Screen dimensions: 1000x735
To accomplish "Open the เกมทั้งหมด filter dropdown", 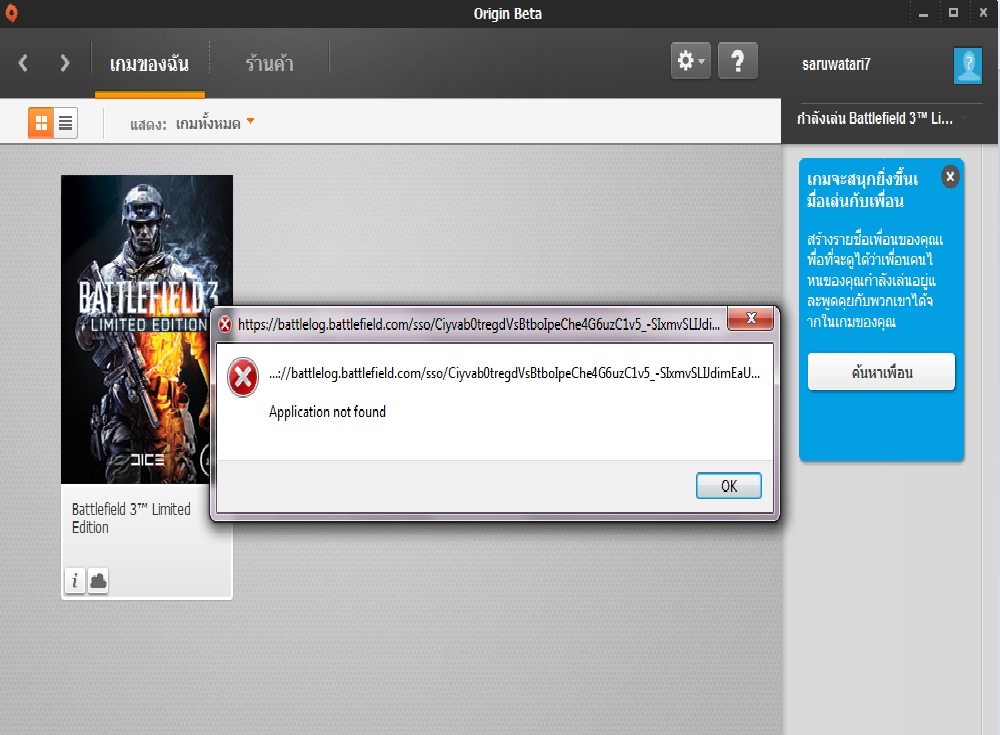I will point(215,123).
